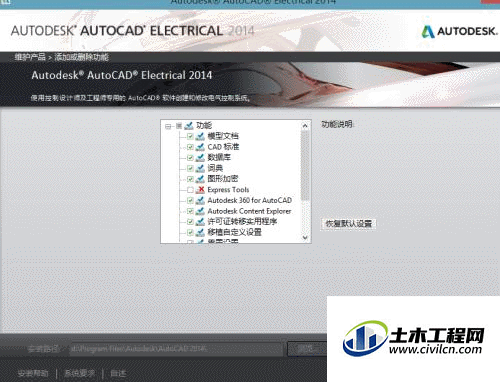The height and width of the screenshot is (382, 500).
Task: Click the icon beside 功能 root
Action: (x=189, y=126)
